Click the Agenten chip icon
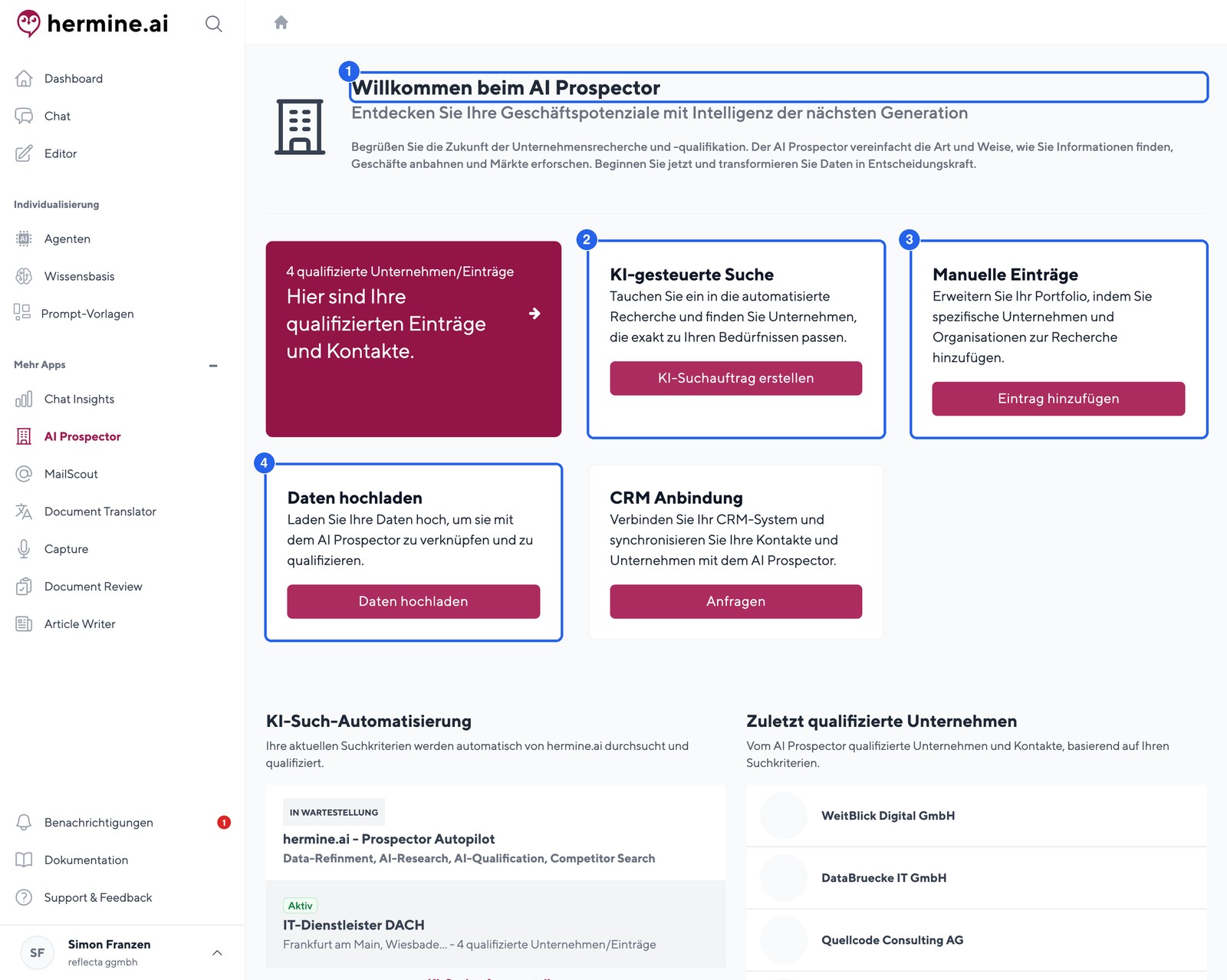Screen dimensions: 1227x980 tap(24, 238)
